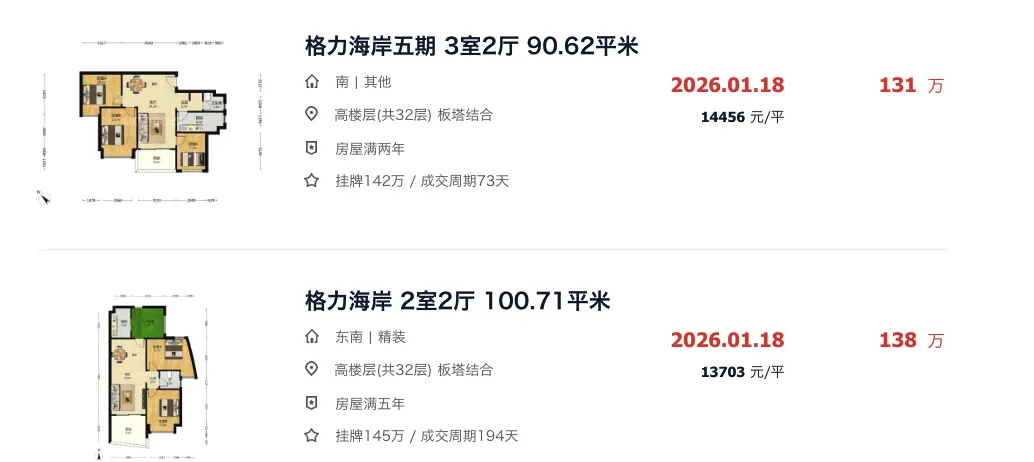Screen dimensions: 1034x462
Task: Click the 挂牌142万 / 成交周期73天 text
Action: (x=422, y=181)
